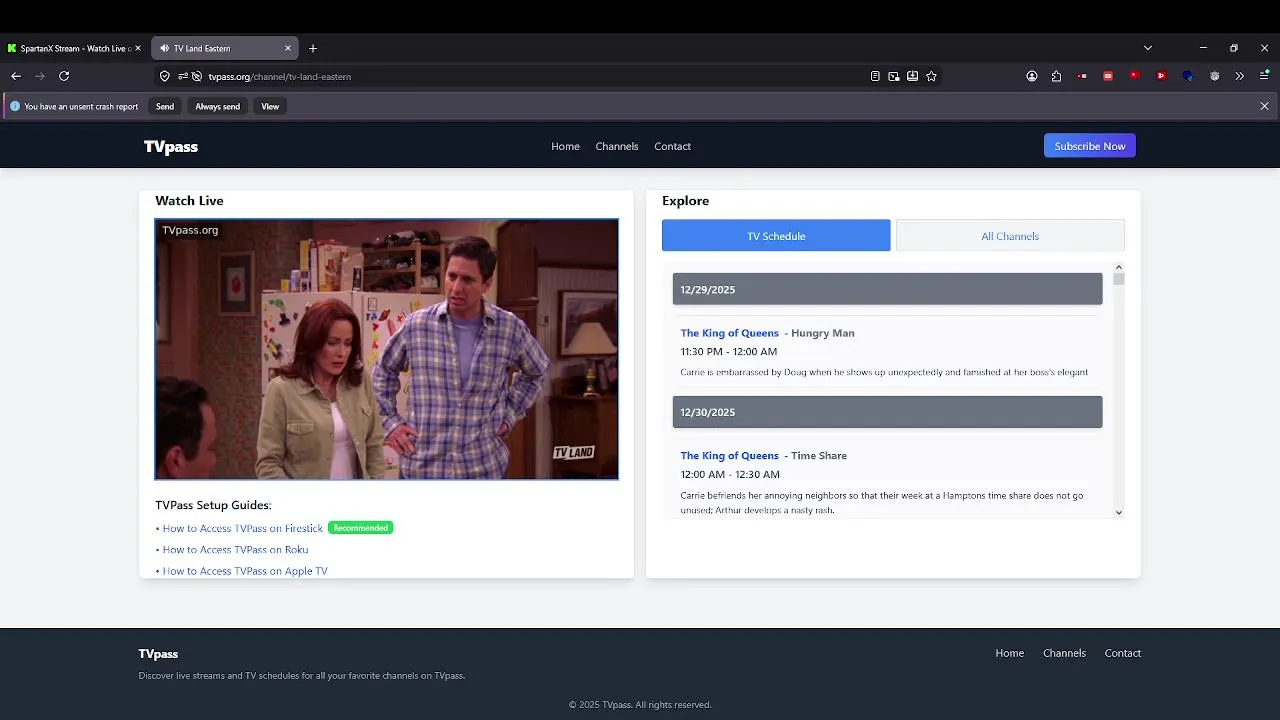The height and width of the screenshot is (720, 1280).
Task: Reload the page with the refresh icon
Action: [x=64, y=76]
